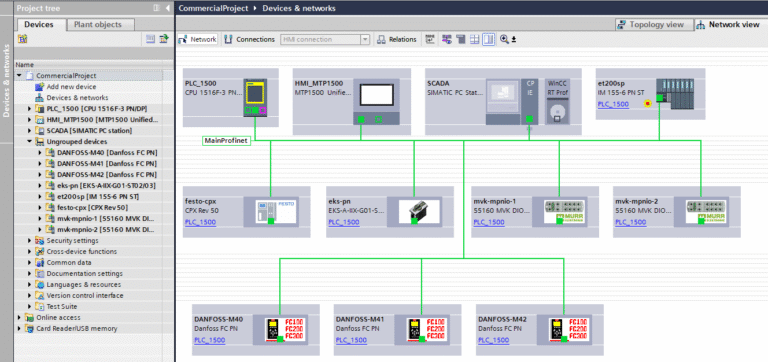Select the MainProfinet network label

pyautogui.click(x=227, y=141)
